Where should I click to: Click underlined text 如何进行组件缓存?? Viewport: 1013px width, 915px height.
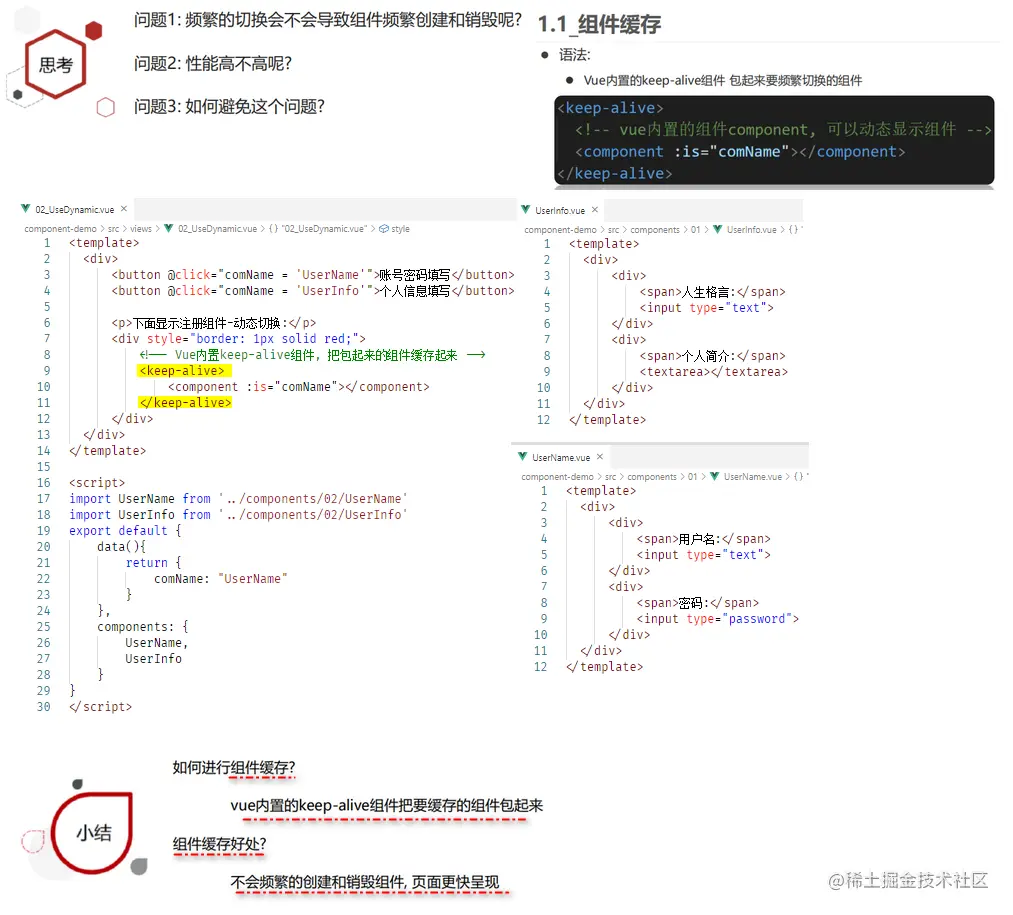(233, 767)
